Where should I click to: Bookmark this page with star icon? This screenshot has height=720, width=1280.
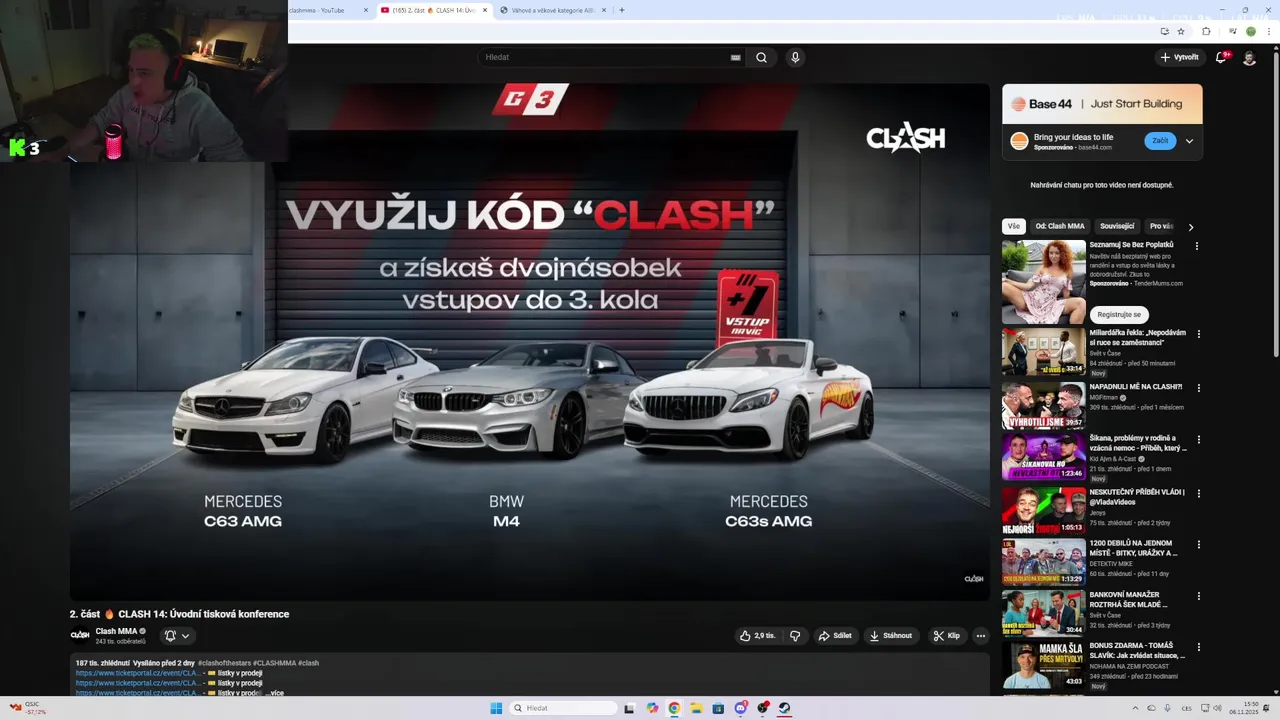[x=1179, y=31]
